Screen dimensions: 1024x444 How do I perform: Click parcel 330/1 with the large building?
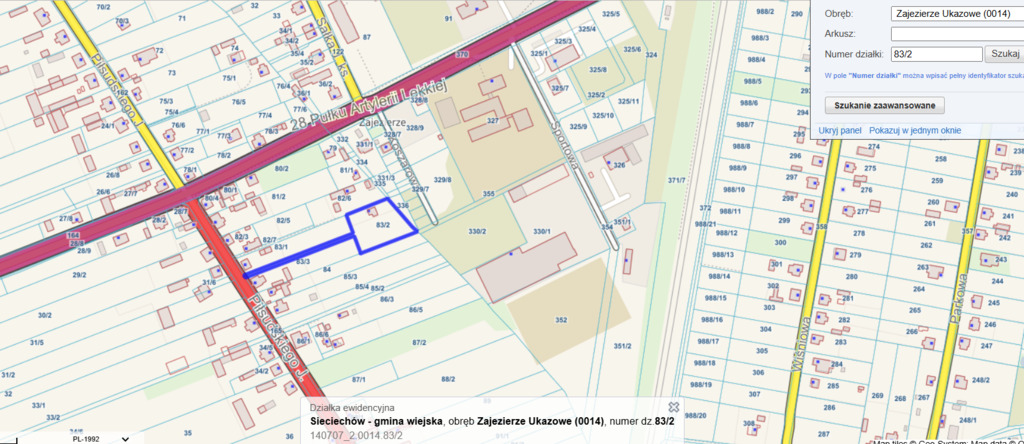[541, 232]
